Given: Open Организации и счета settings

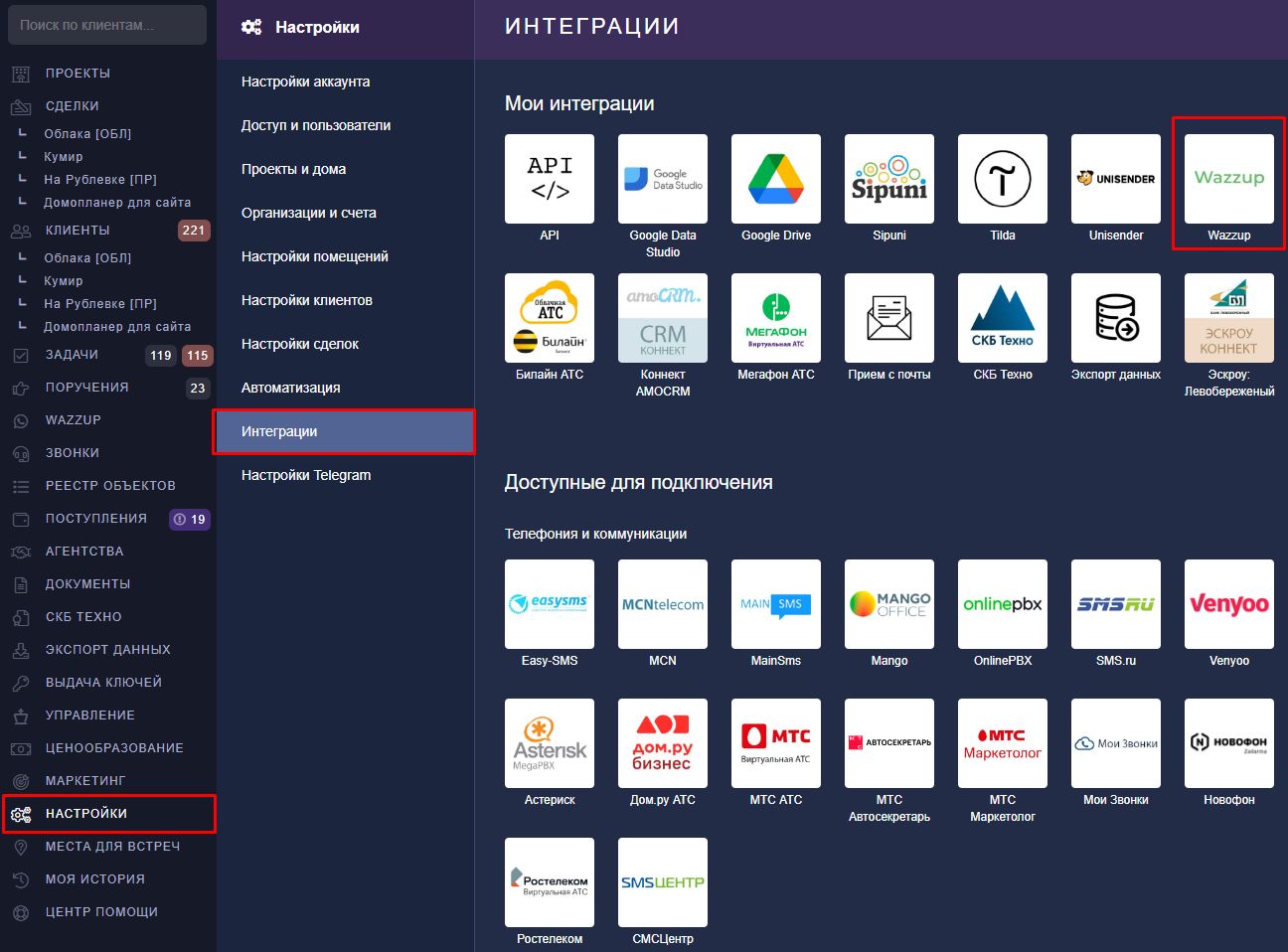Looking at the screenshot, I should click(345, 213).
